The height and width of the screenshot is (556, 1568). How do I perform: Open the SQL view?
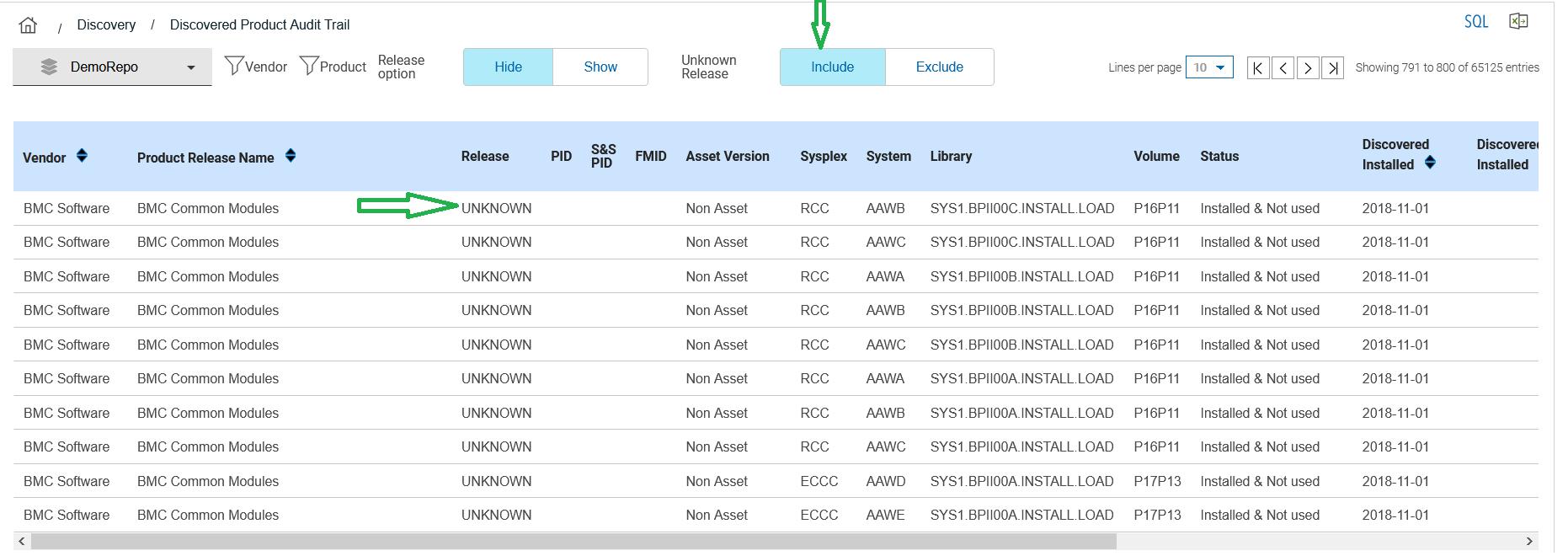pos(1475,22)
